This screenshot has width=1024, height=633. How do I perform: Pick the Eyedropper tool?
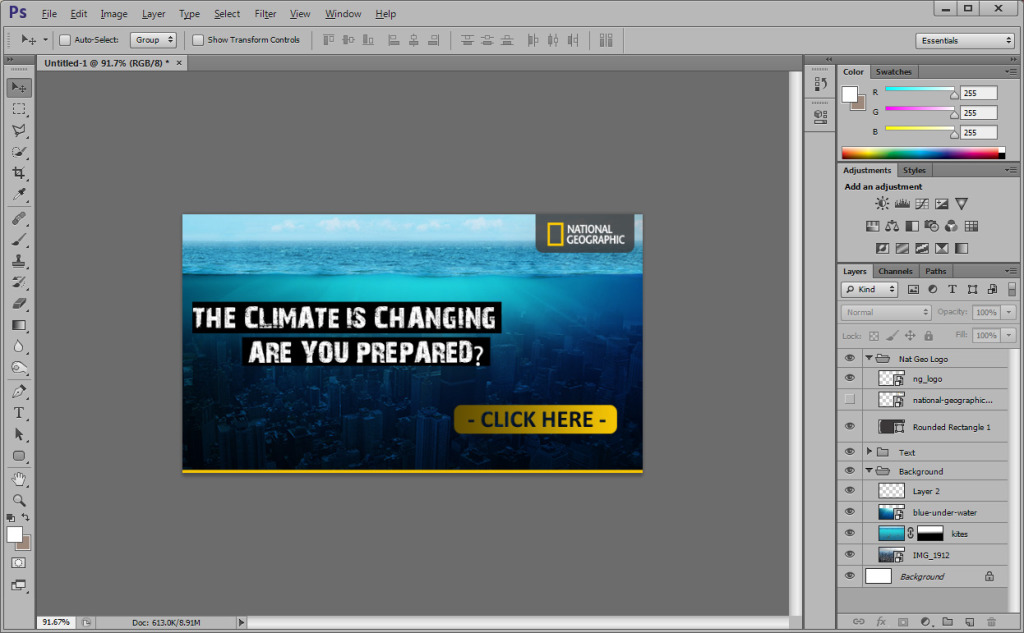click(x=19, y=194)
